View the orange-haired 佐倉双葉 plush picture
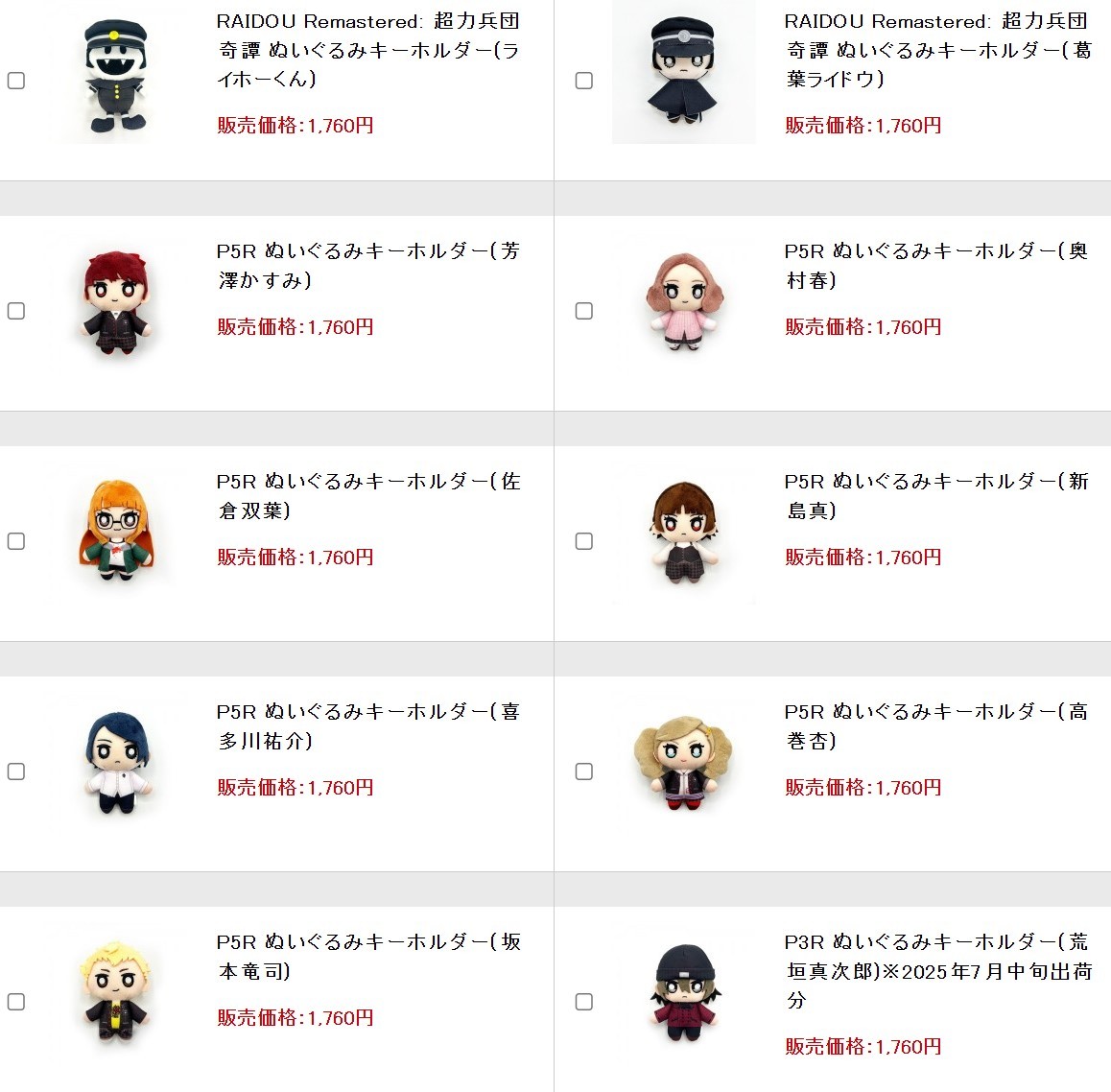Image resolution: width=1111 pixels, height=1092 pixels. [x=116, y=533]
